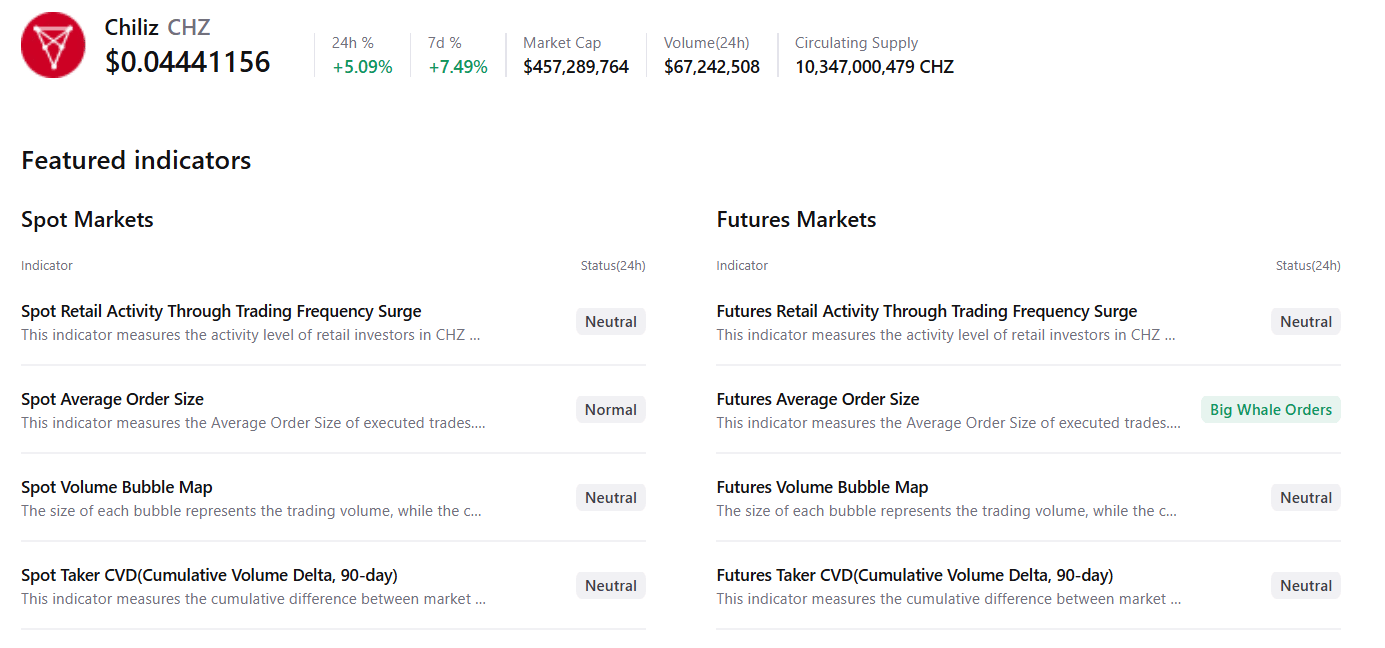This screenshot has width=1385, height=648.
Task: Click the Market Cap label
Action: 562,43
